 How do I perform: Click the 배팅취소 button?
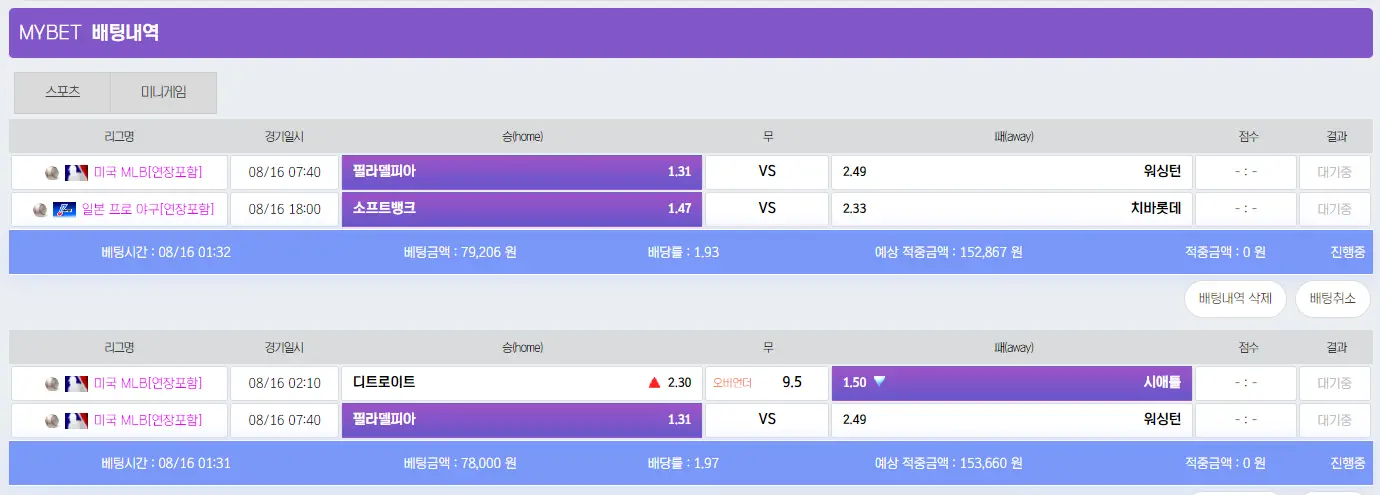(1333, 298)
